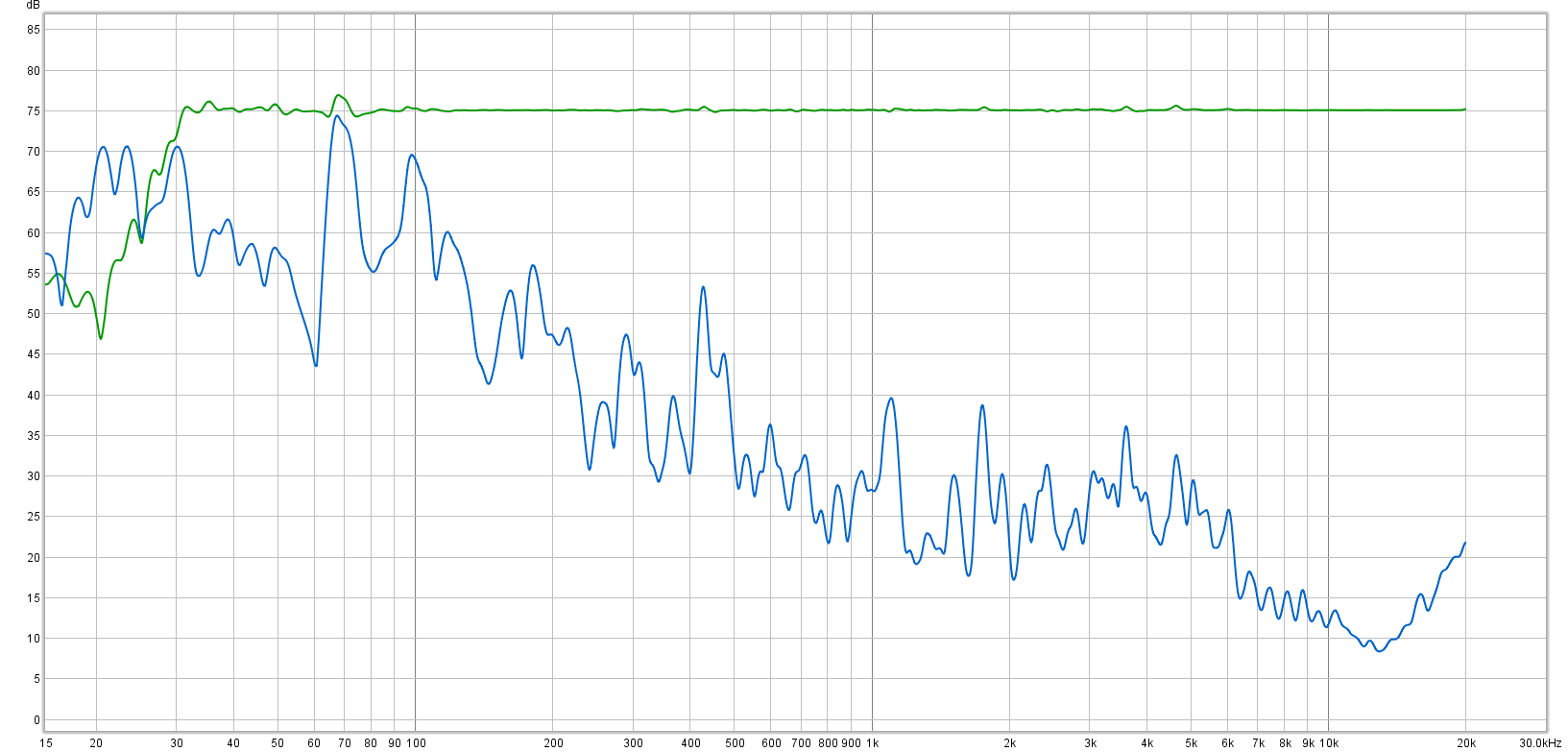The height and width of the screenshot is (752, 1568).
Task: Click the 90 Hz frequency axis label
Action: [x=395, y=743]
